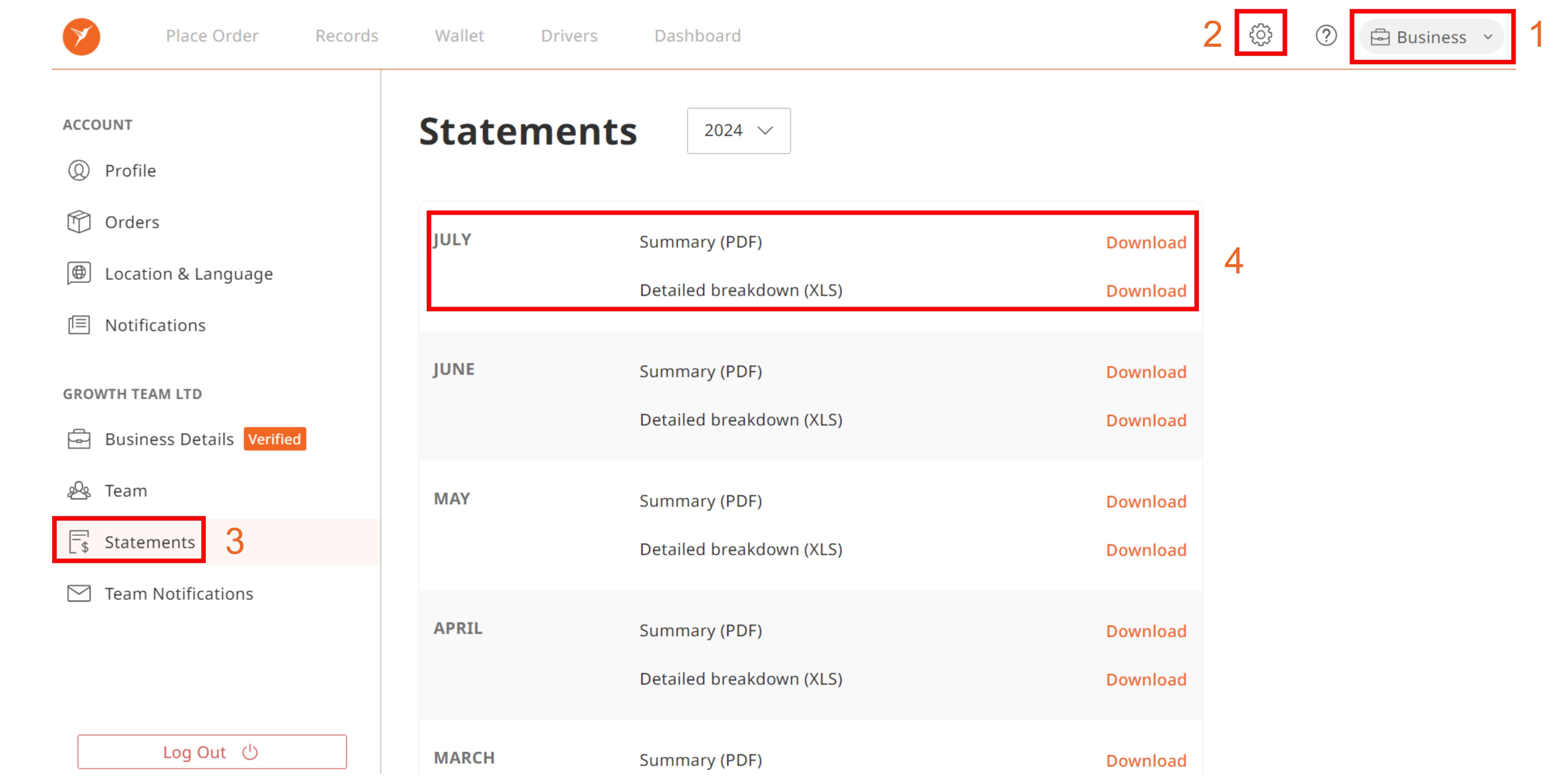The width and height of the screenshot is (1568, 784).
Task: Click June's 'Summary (PDF)' text
Action: [x=701, y=372]
